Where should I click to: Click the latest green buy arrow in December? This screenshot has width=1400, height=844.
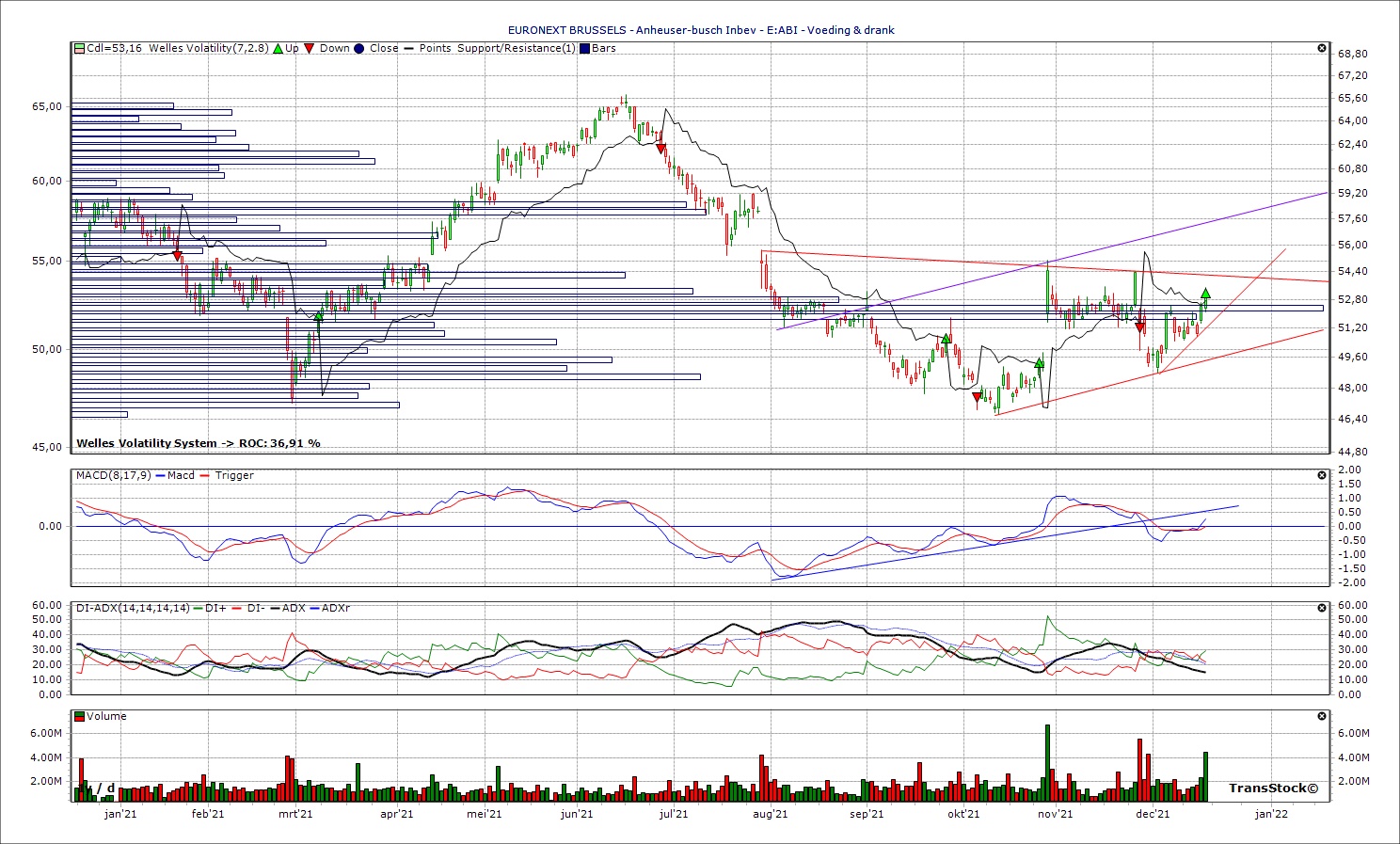coord(1205,294)
